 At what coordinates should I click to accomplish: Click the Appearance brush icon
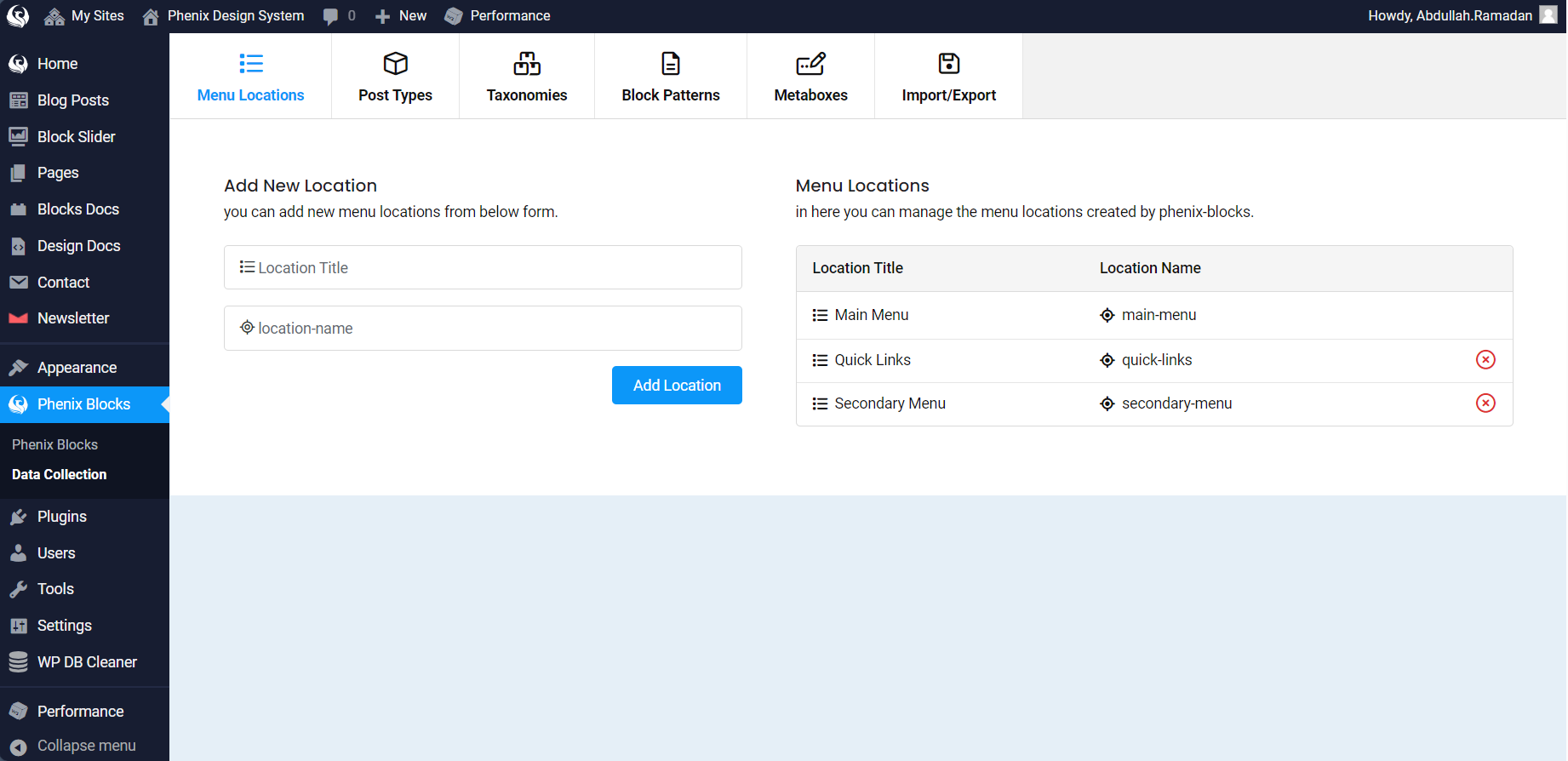coord(18,368)
